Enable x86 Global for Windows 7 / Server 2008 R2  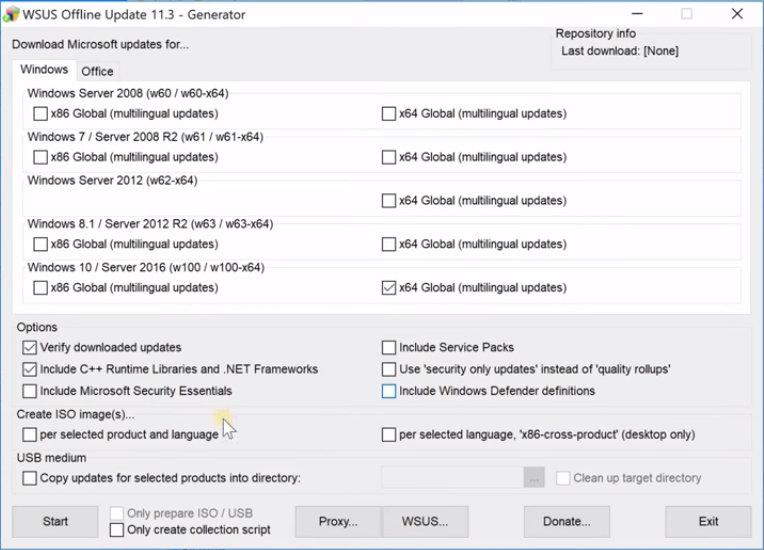(x=40, y=157)
